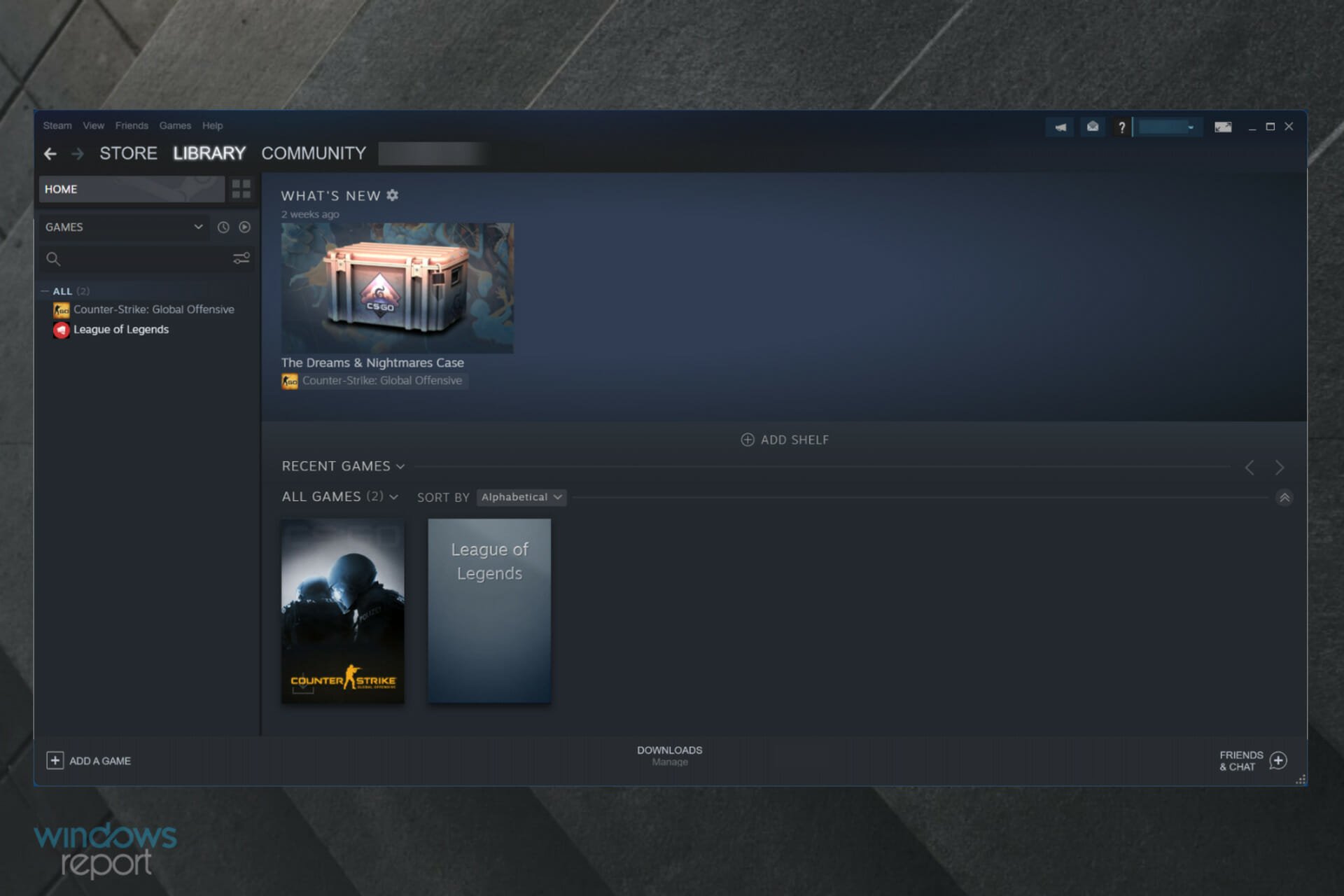Open the Steam menu
Screen dimensions: 1344x896
tap(57, 125)
